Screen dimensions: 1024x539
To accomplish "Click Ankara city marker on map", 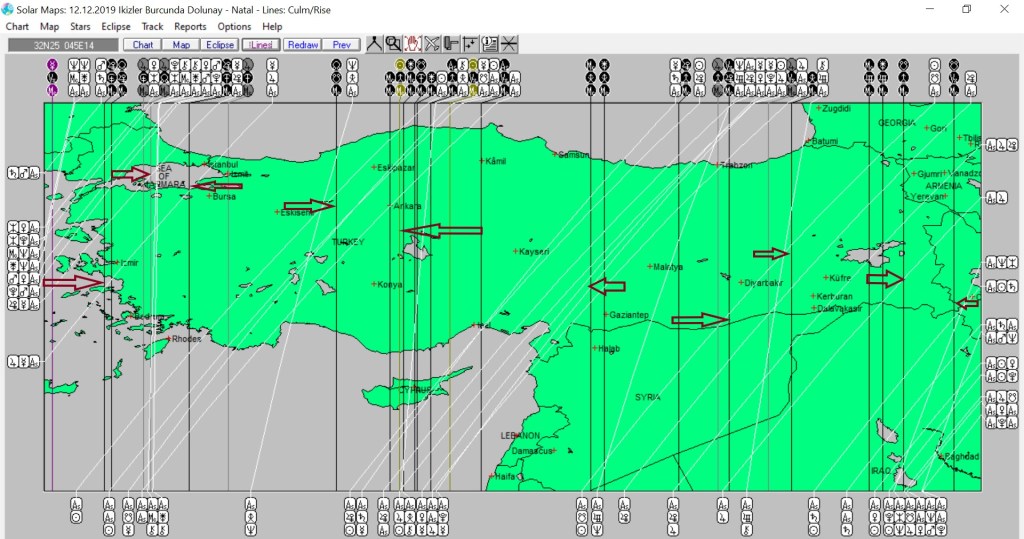I will 390,207.
